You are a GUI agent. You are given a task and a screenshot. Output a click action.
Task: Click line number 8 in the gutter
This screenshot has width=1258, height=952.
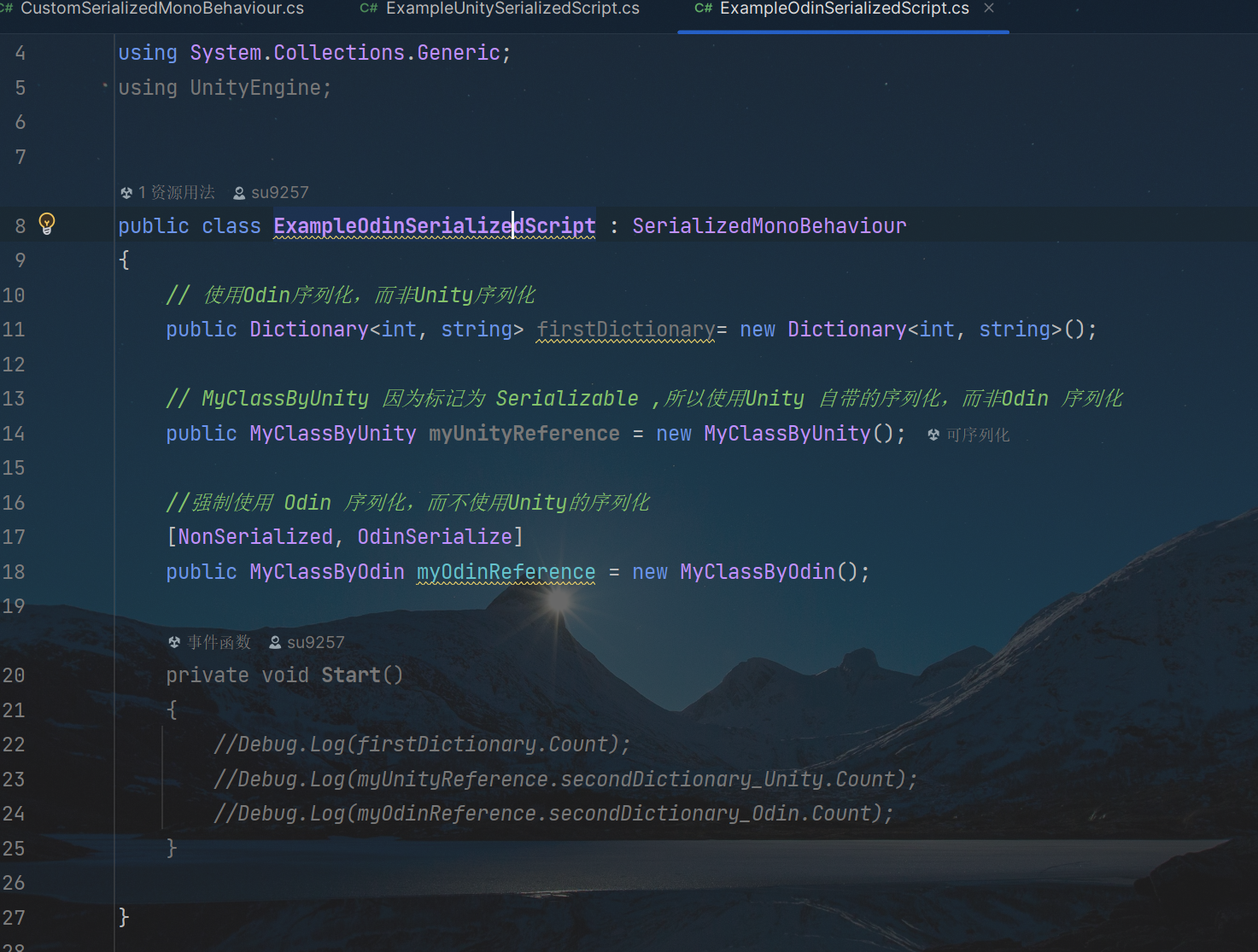coord(20,226)
